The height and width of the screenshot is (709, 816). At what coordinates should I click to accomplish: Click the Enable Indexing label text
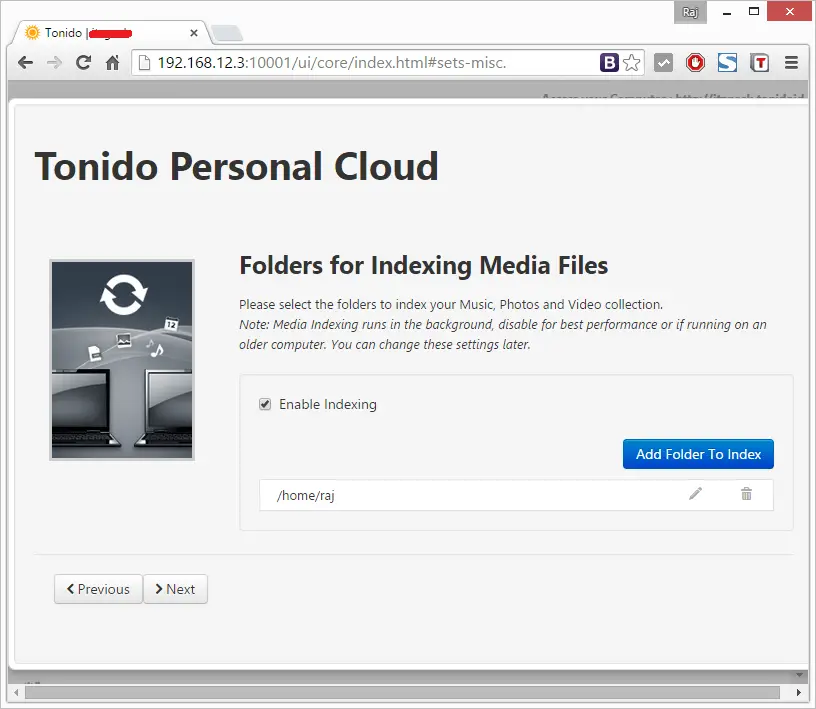click(x=328, y=404)
